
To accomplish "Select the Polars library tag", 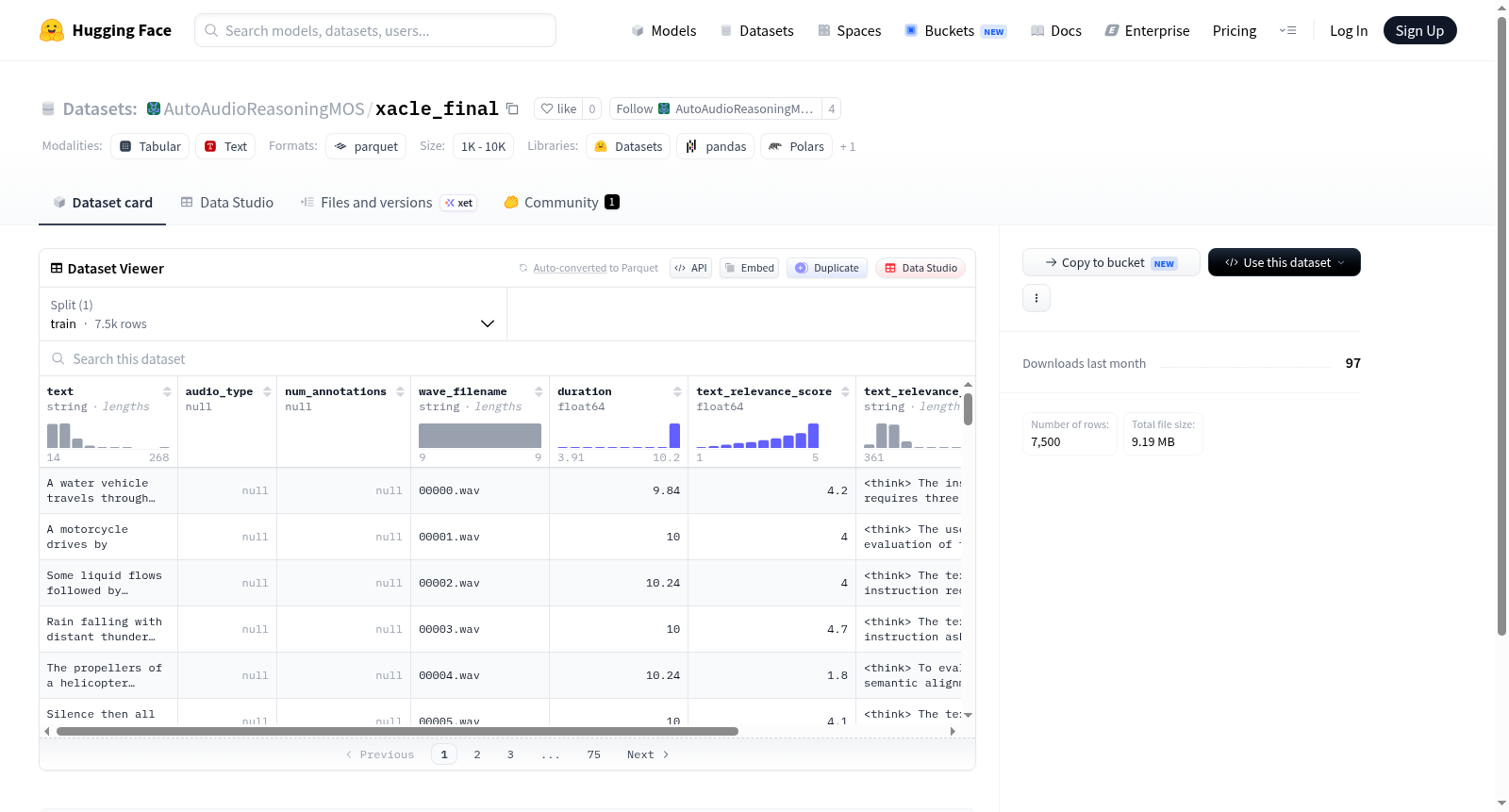I will pyautogui.click(x=796, y=146).
